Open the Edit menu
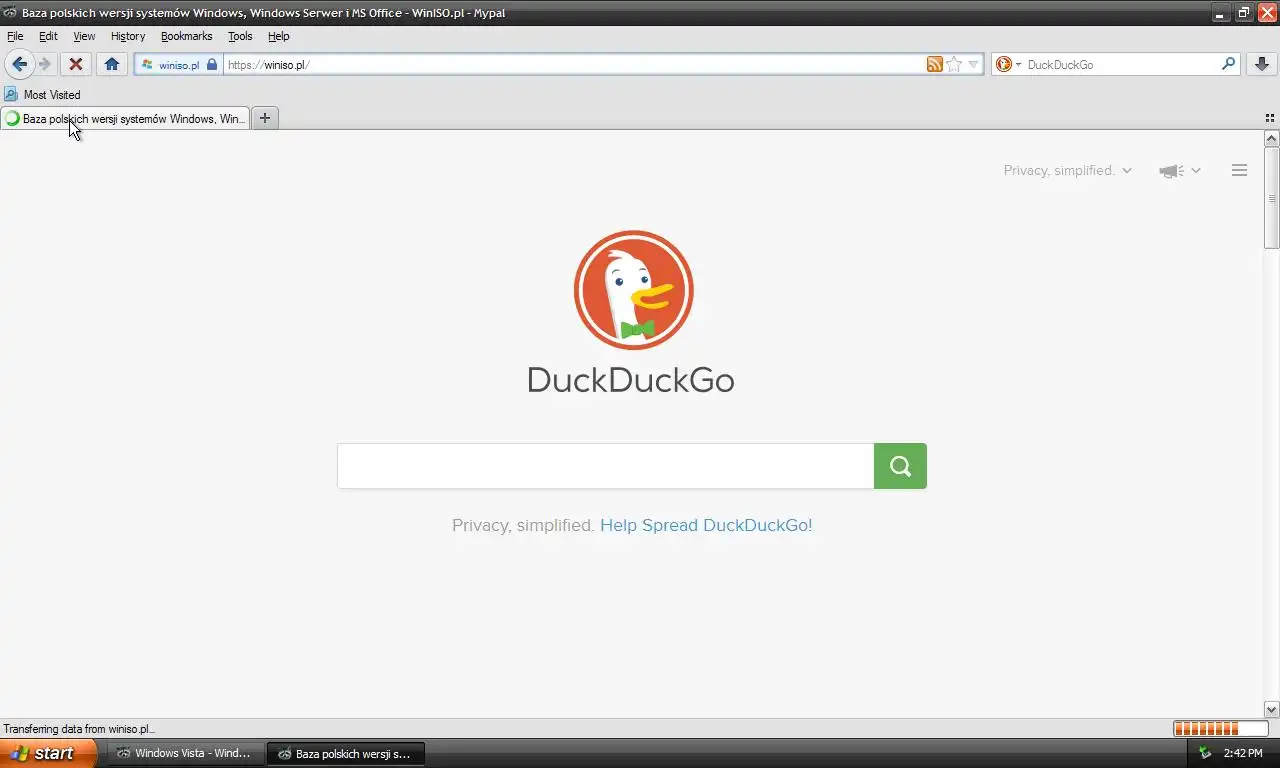 (x=48, y=36)
